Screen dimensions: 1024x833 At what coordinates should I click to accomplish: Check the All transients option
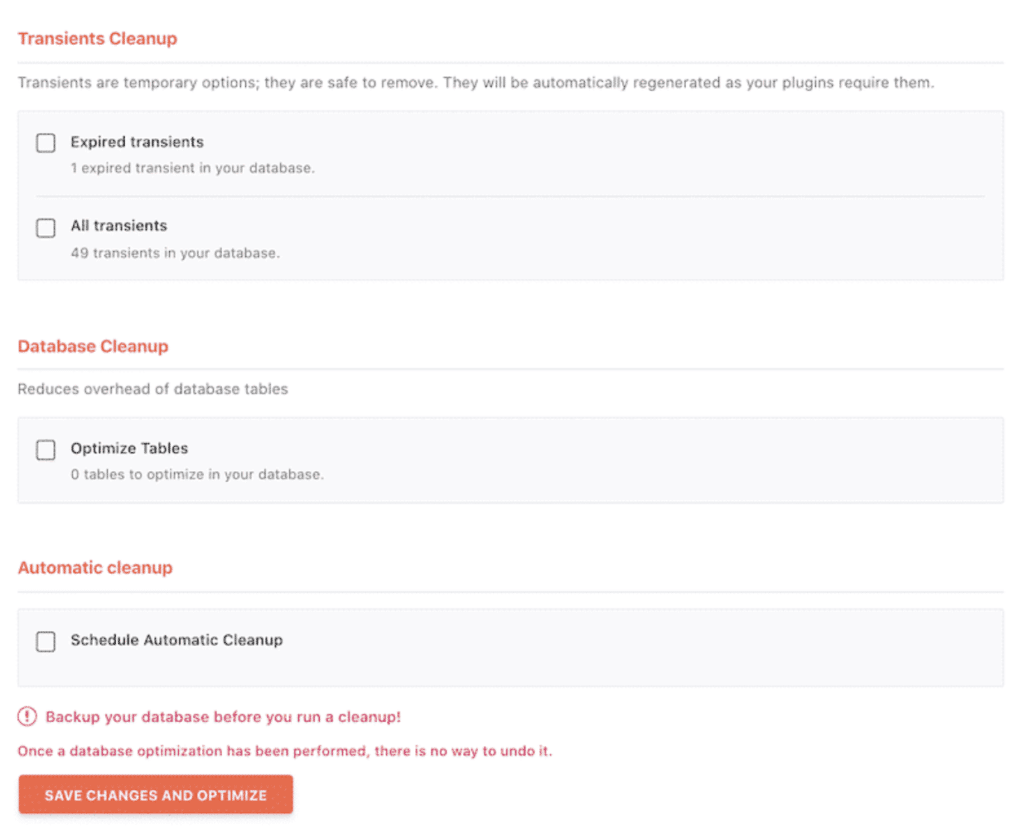tap(46, 227)
